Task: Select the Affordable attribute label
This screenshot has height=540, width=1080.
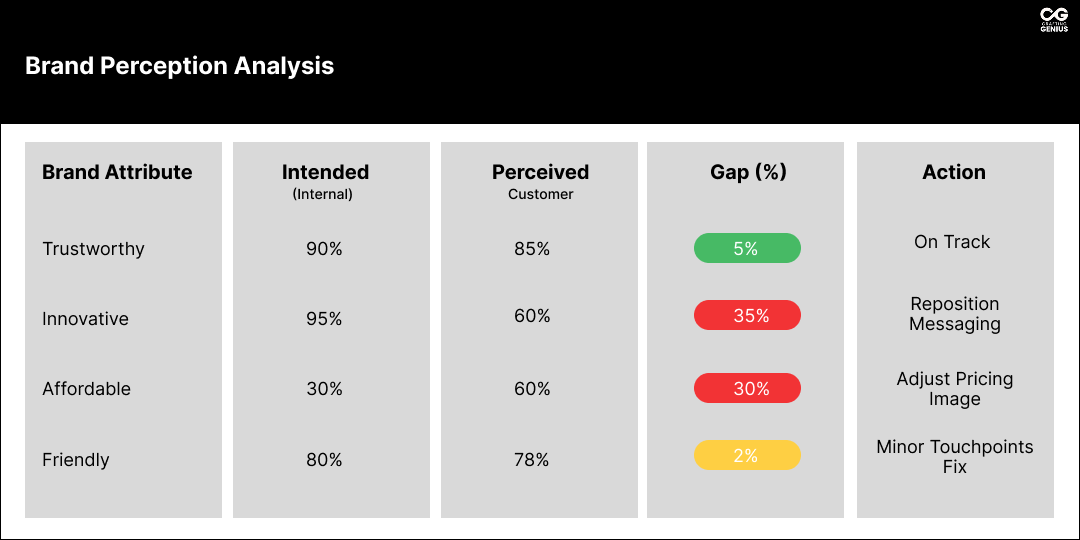Action: (x=86, y=389)
